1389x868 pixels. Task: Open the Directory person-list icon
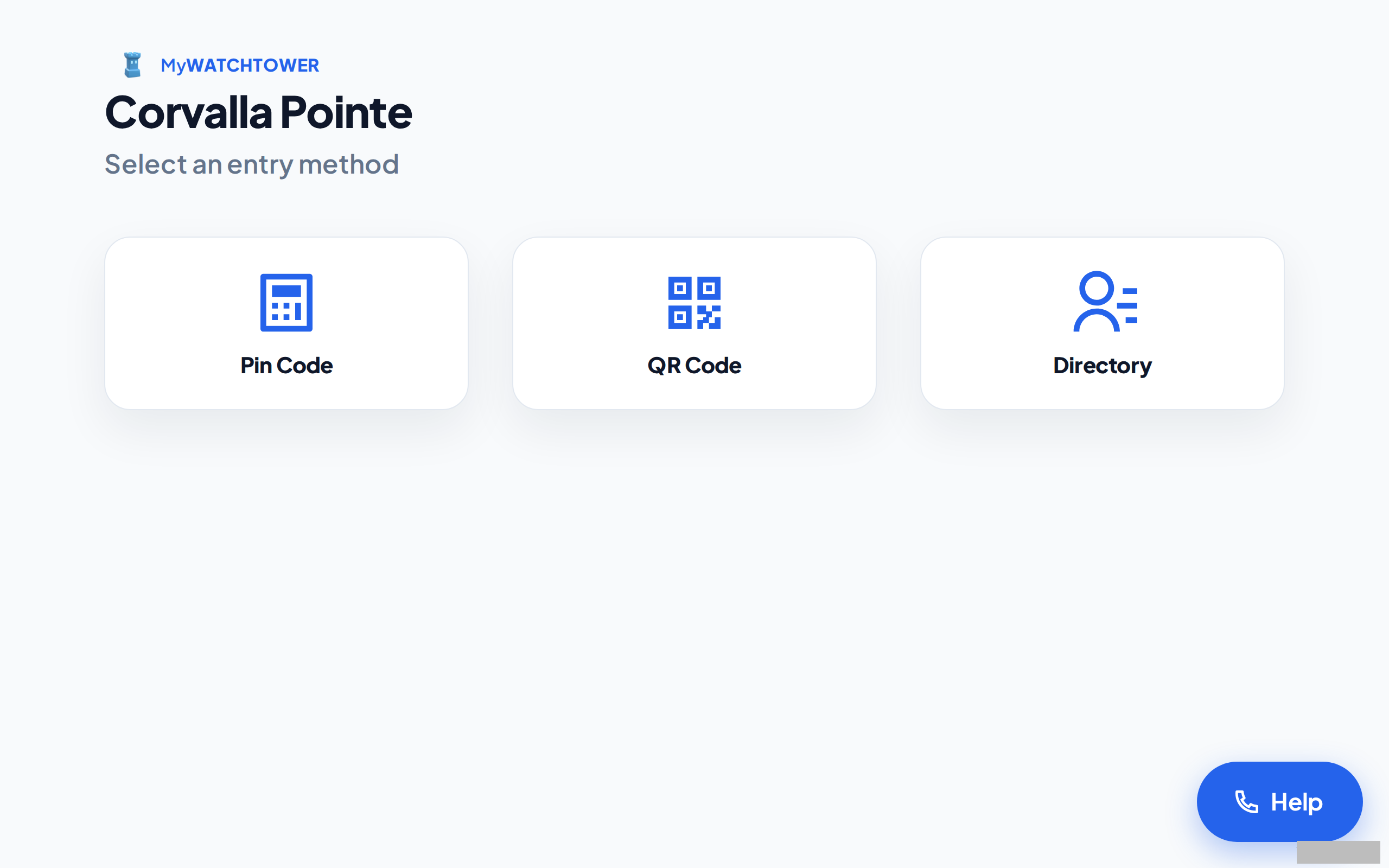[1105, 302]
